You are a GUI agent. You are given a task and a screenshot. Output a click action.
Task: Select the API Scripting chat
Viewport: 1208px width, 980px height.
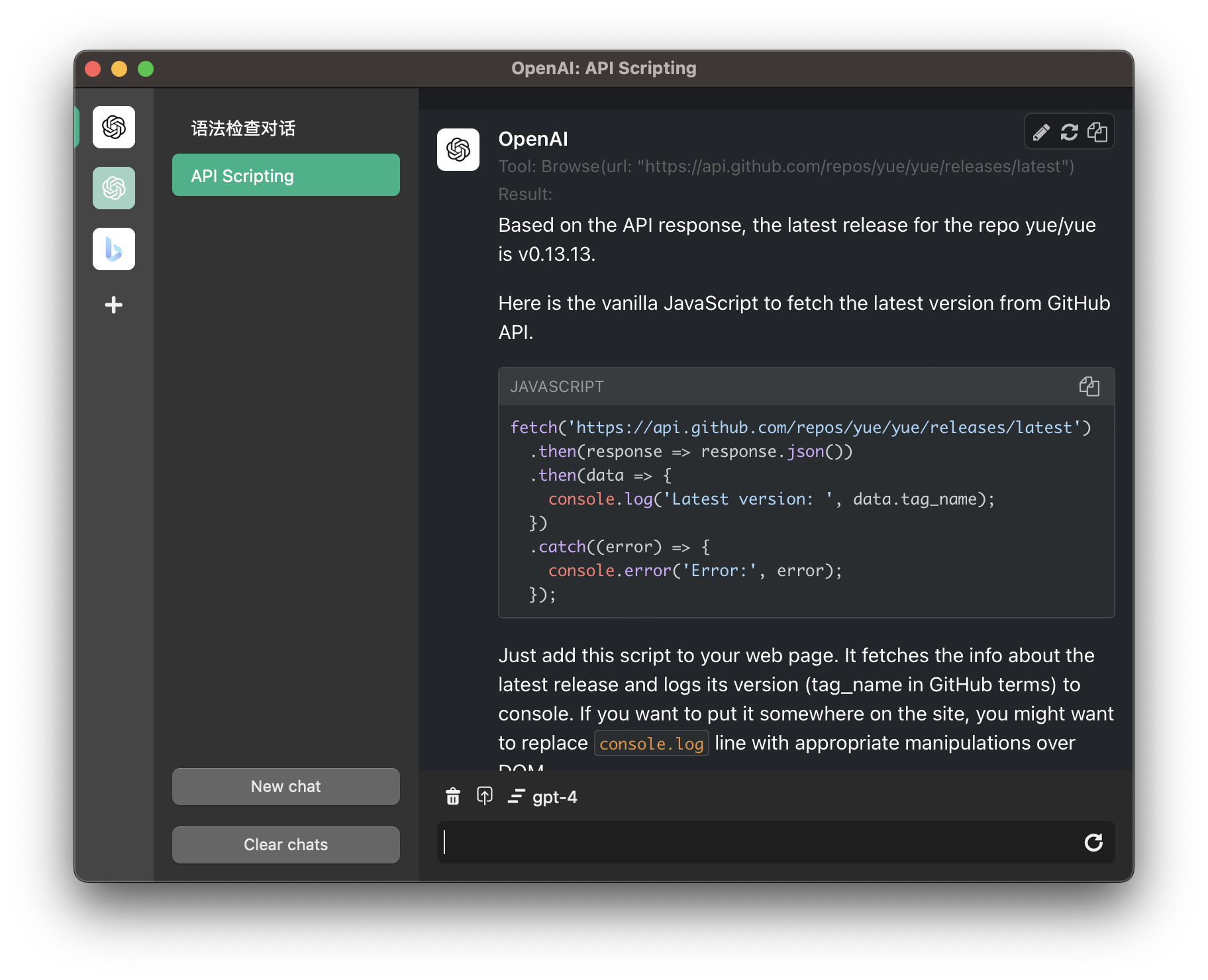pyautogui.click(x=285, y=175)
